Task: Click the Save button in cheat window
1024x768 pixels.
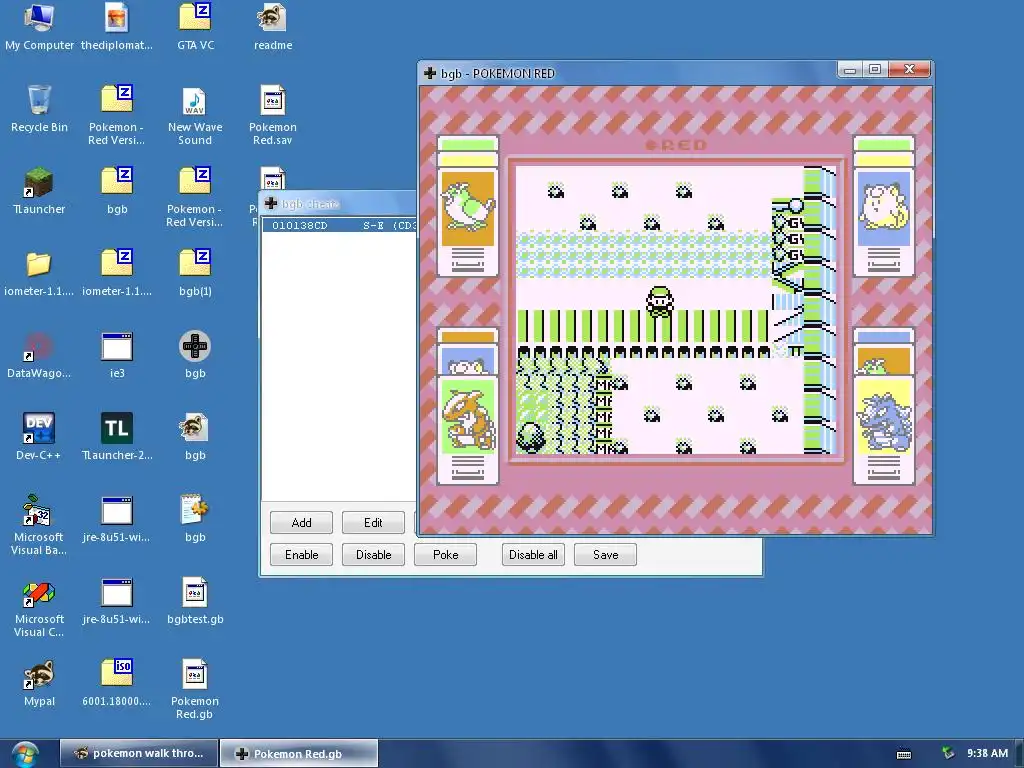Action: pos(605,554)
